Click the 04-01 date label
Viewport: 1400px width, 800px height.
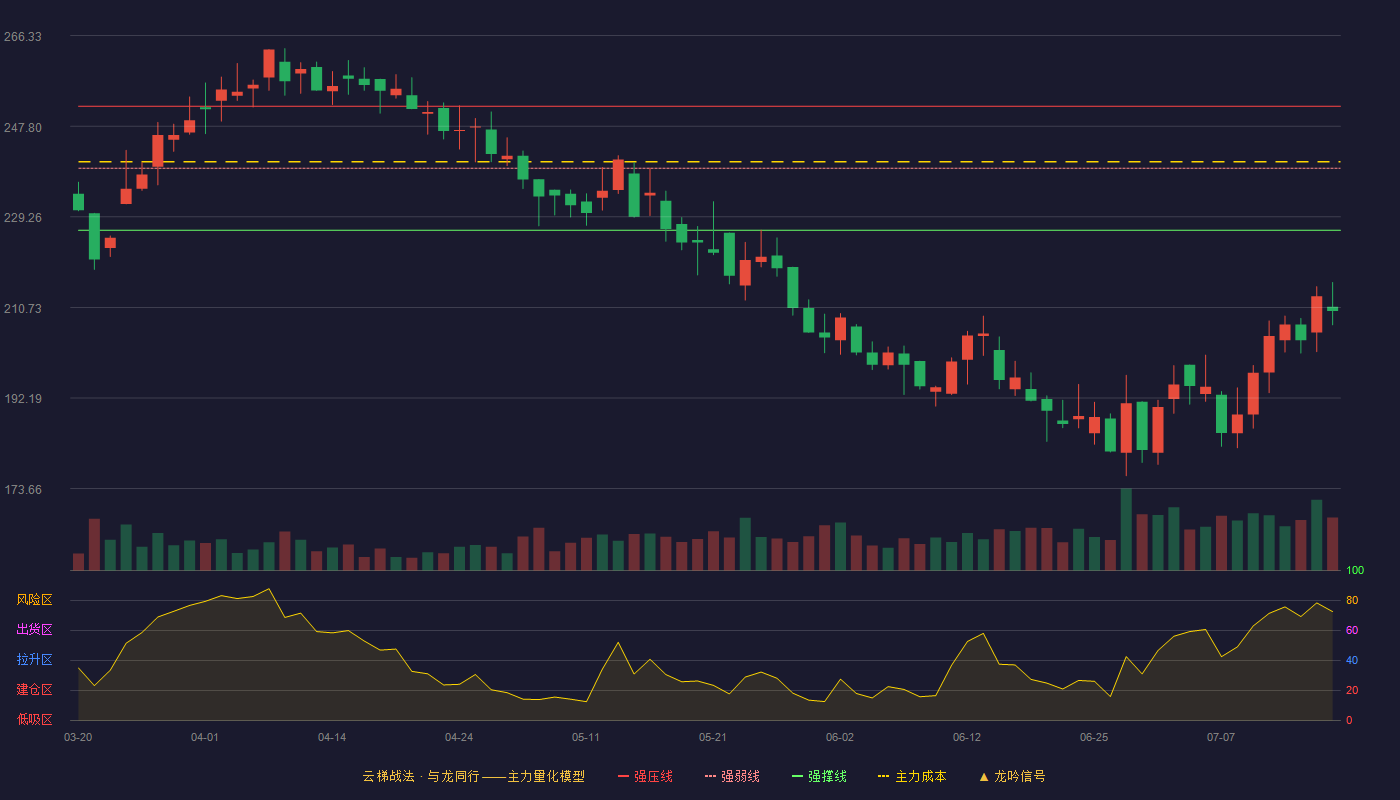pyautogui.click(x=205, y=737)
